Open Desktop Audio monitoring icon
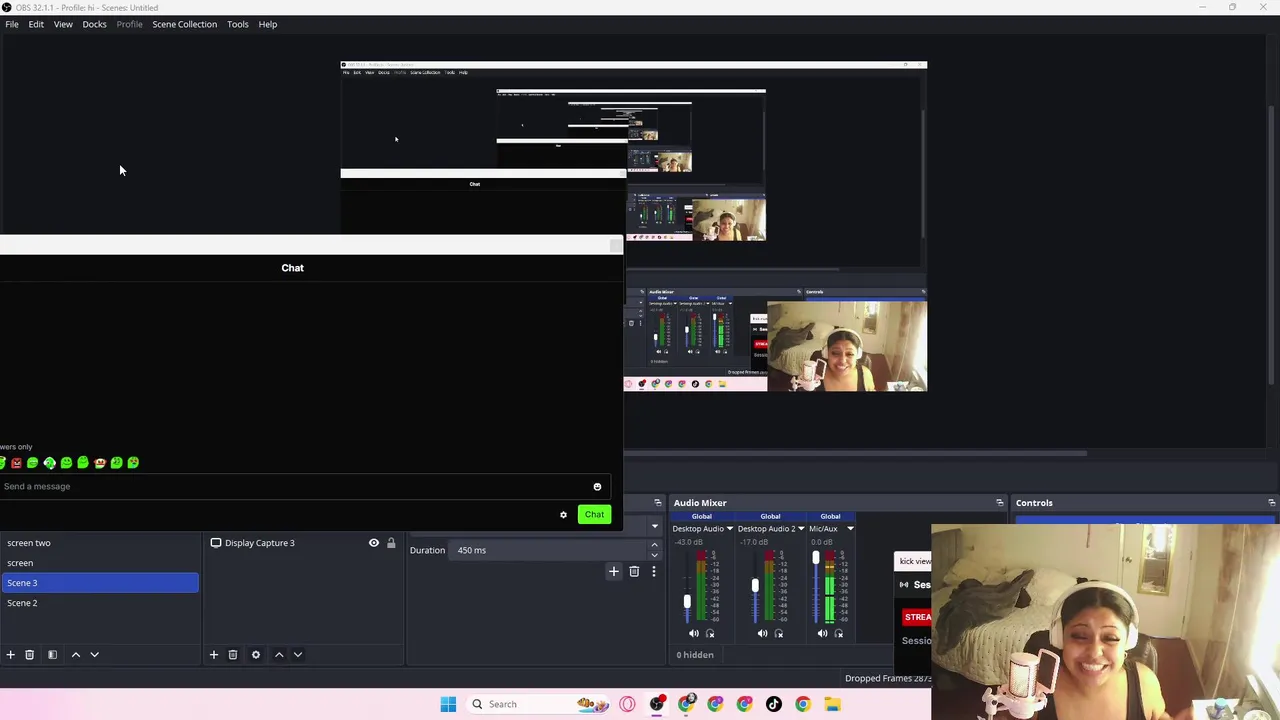This screenshot has width=1280, height=720. (710, 633)
